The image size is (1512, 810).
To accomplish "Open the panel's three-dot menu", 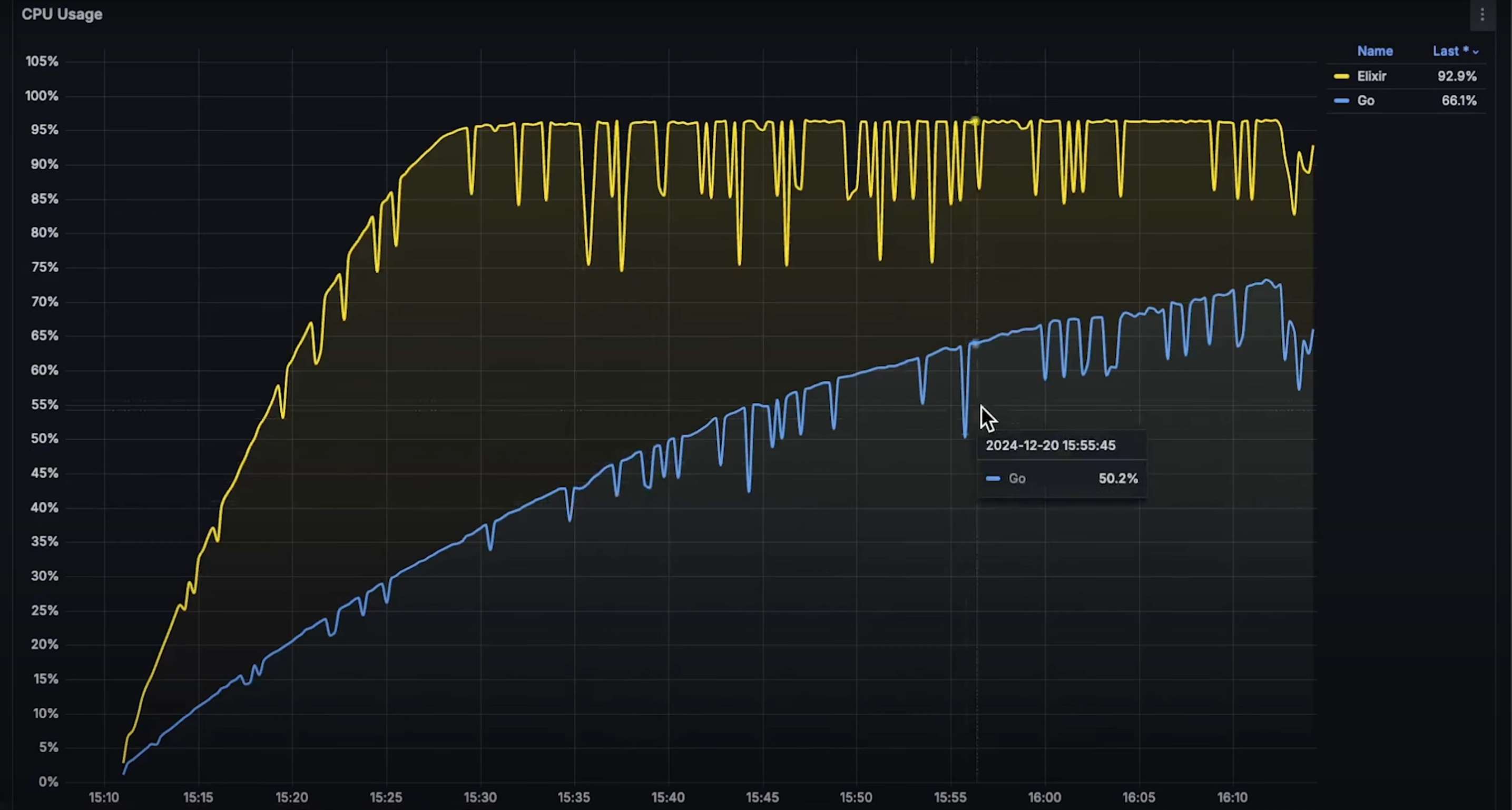I will [x=1482, y=15].
